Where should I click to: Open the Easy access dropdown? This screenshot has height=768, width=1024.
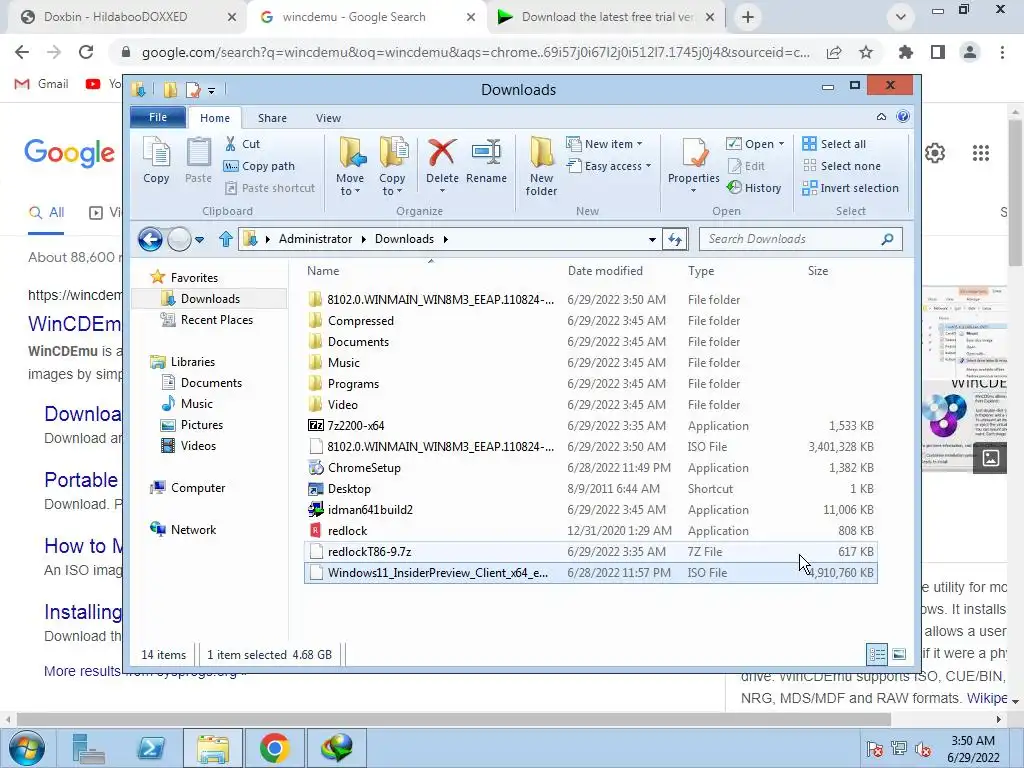click(x=609, y=166)
